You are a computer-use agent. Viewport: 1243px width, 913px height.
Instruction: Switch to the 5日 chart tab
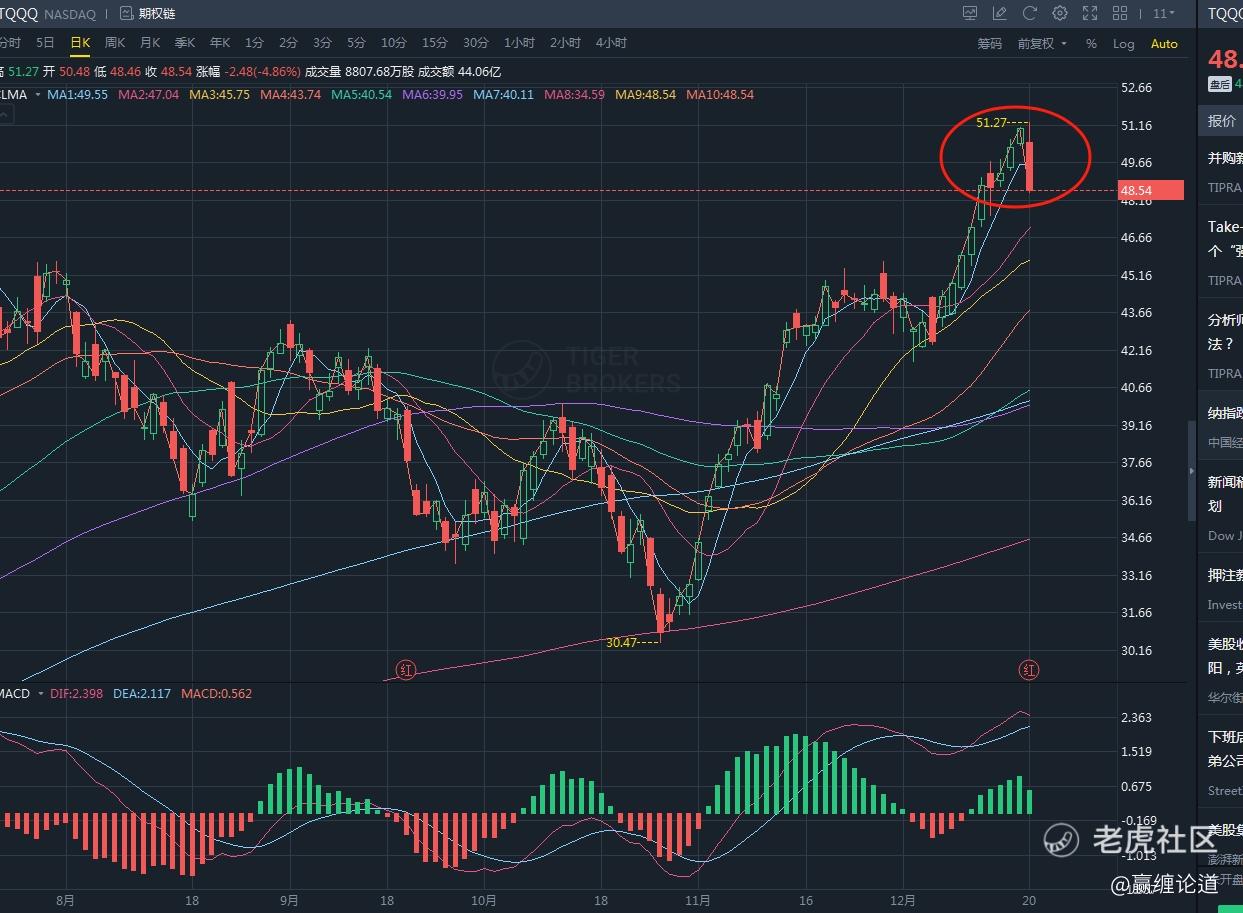click(45, 43)
